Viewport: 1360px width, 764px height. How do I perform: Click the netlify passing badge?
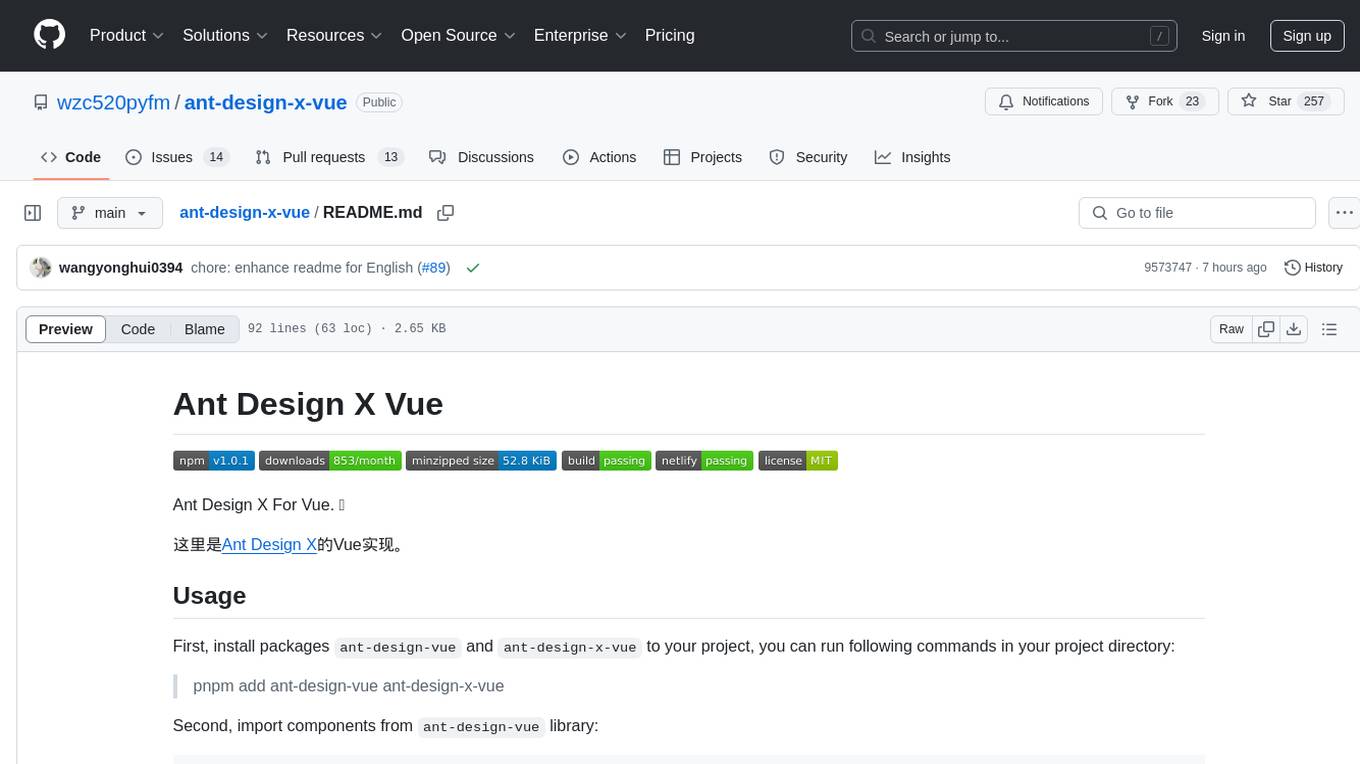[704, 461]
